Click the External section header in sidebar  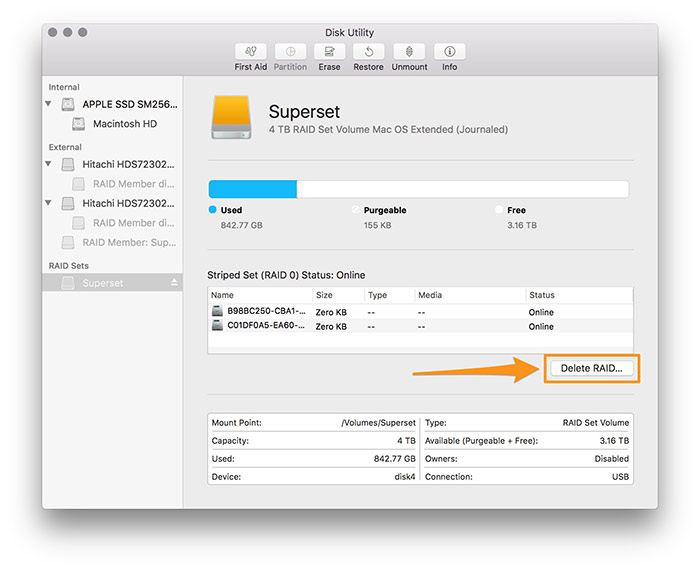[x=65, y=147]
